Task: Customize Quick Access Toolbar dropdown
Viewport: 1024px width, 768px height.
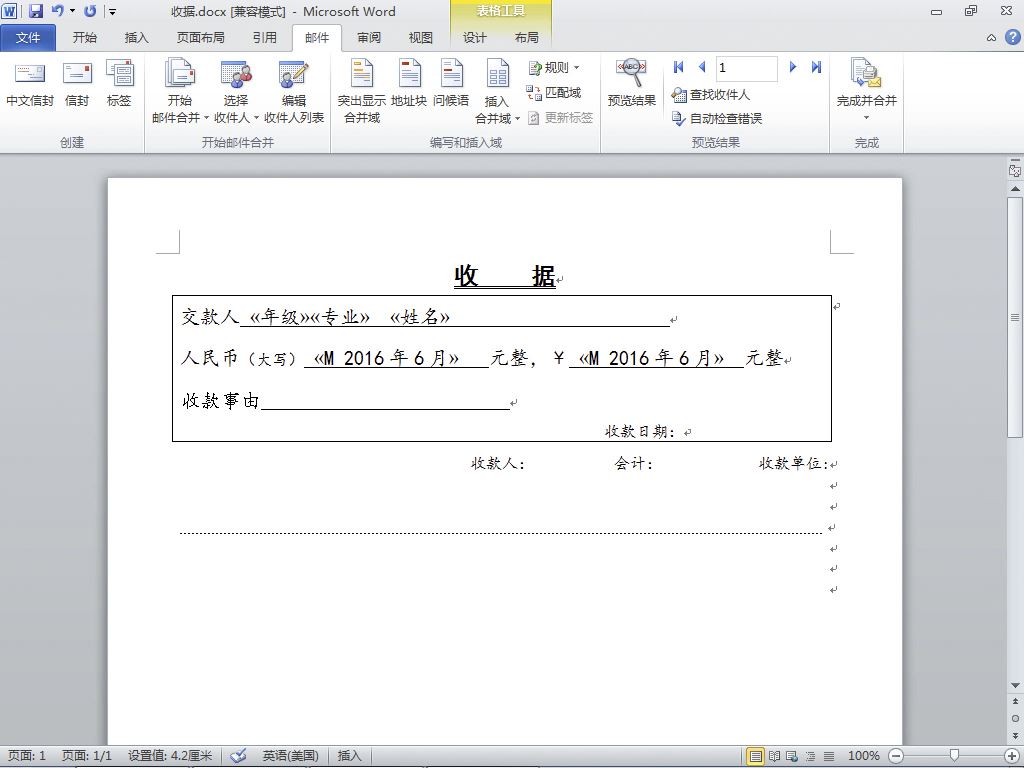Action: point(112,11)
